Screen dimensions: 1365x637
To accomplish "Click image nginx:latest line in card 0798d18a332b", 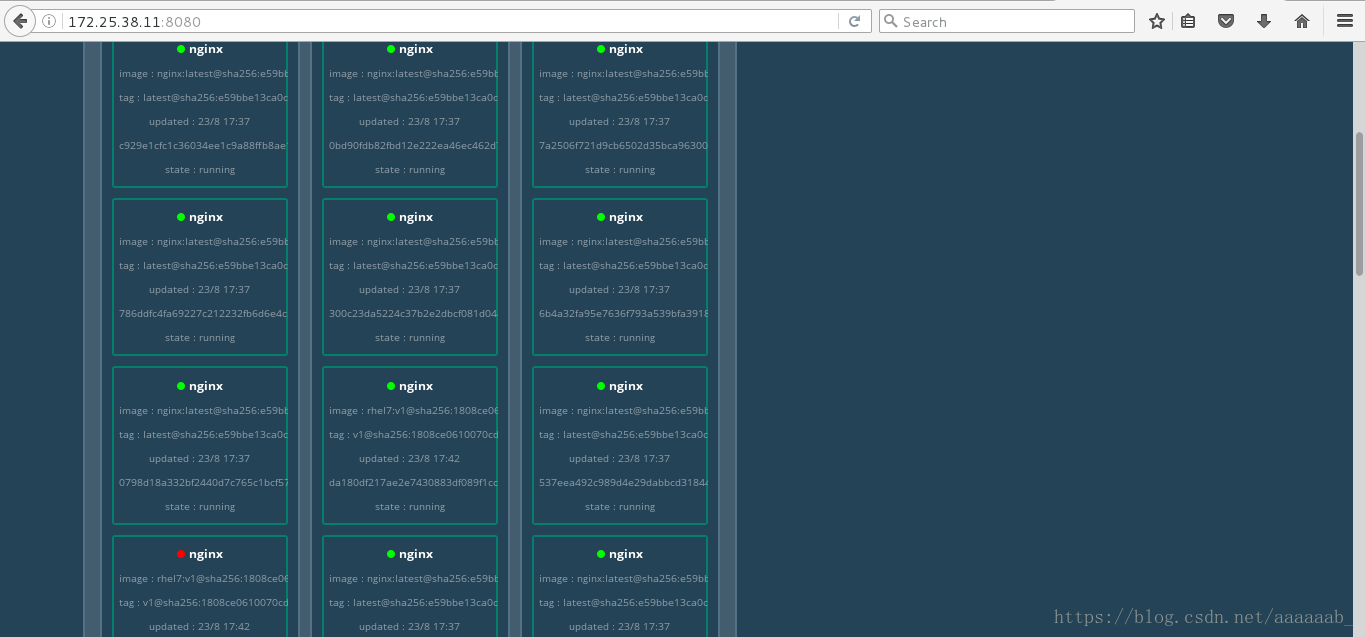I will click(x=203, y=411).
